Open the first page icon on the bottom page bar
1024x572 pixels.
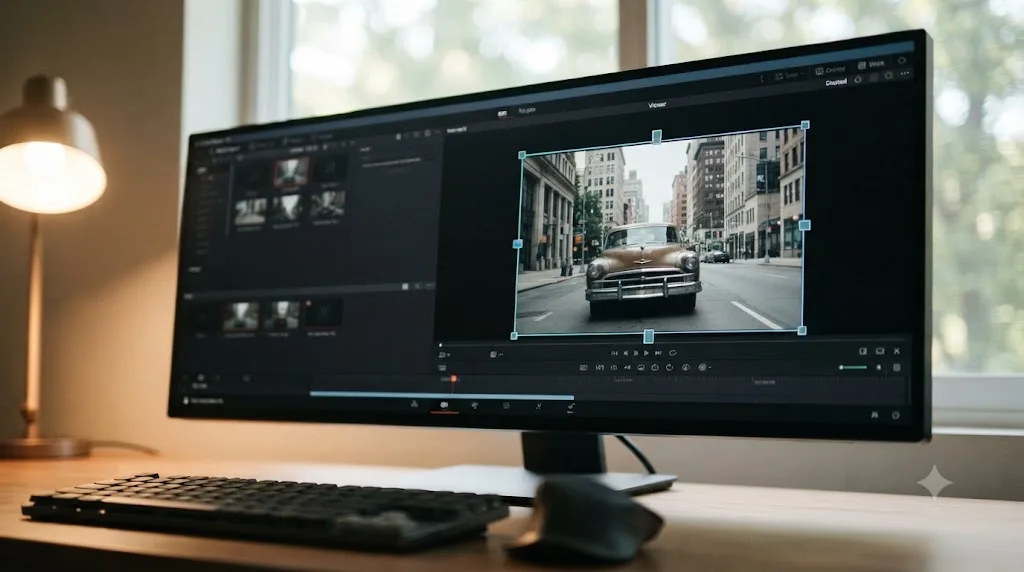click(x=414, y=404)
